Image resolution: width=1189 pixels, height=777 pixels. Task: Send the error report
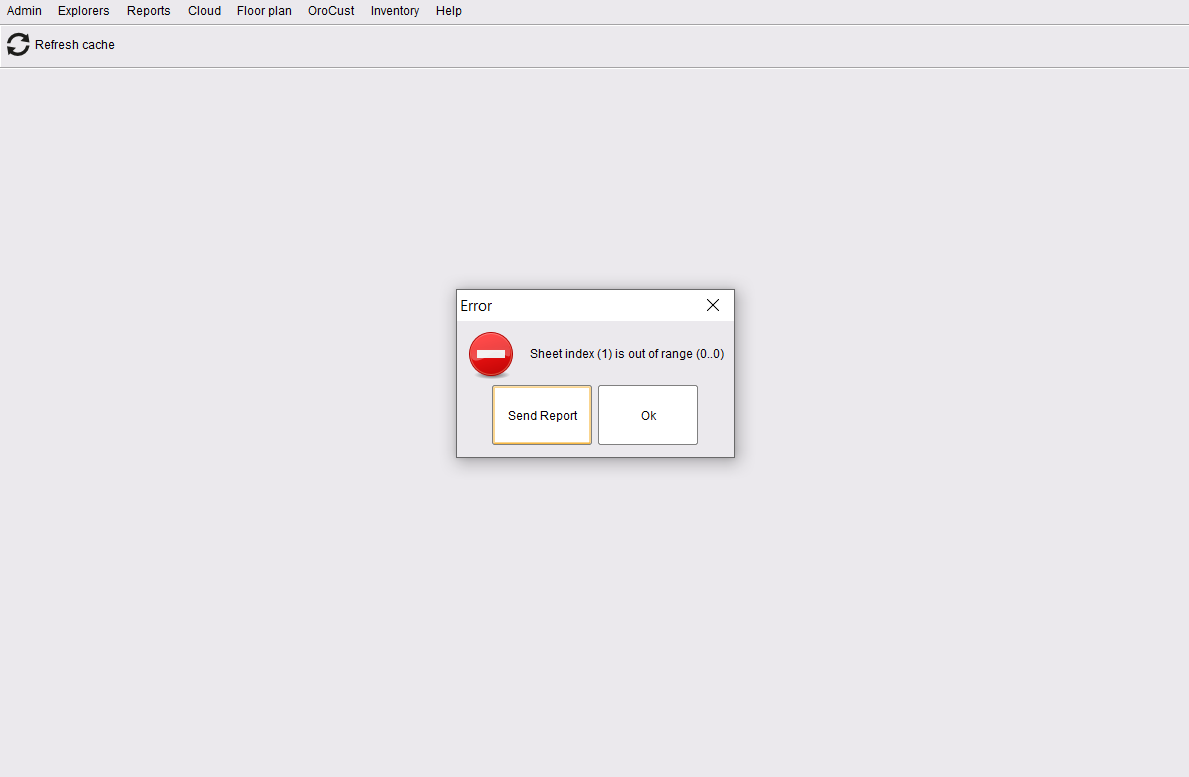(x=542, y=415)
